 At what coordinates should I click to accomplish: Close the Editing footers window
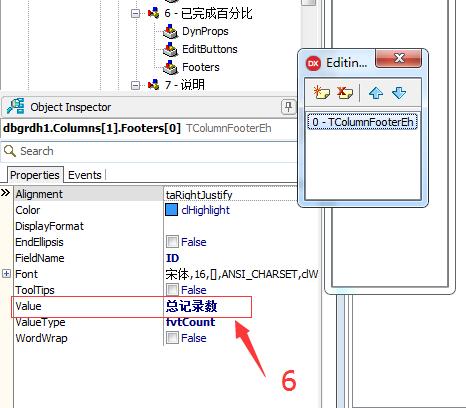coord(399,58)
